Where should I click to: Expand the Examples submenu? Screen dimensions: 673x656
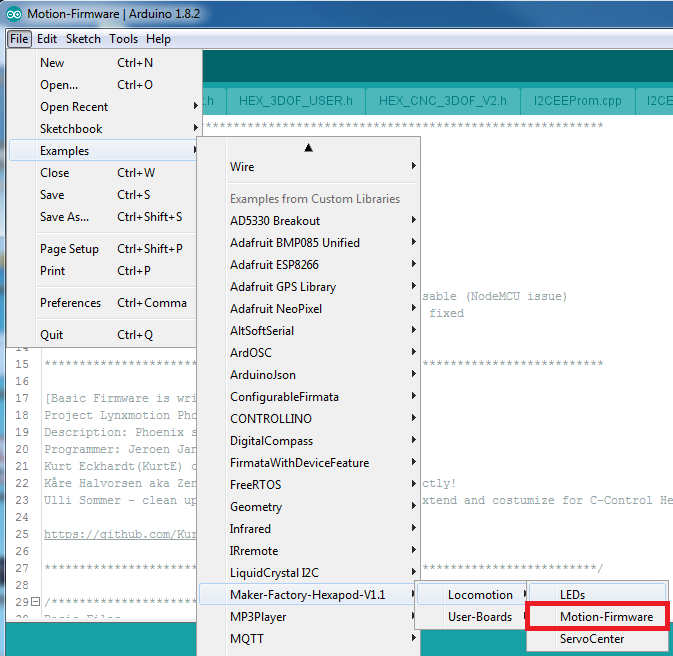pos(103,151)
